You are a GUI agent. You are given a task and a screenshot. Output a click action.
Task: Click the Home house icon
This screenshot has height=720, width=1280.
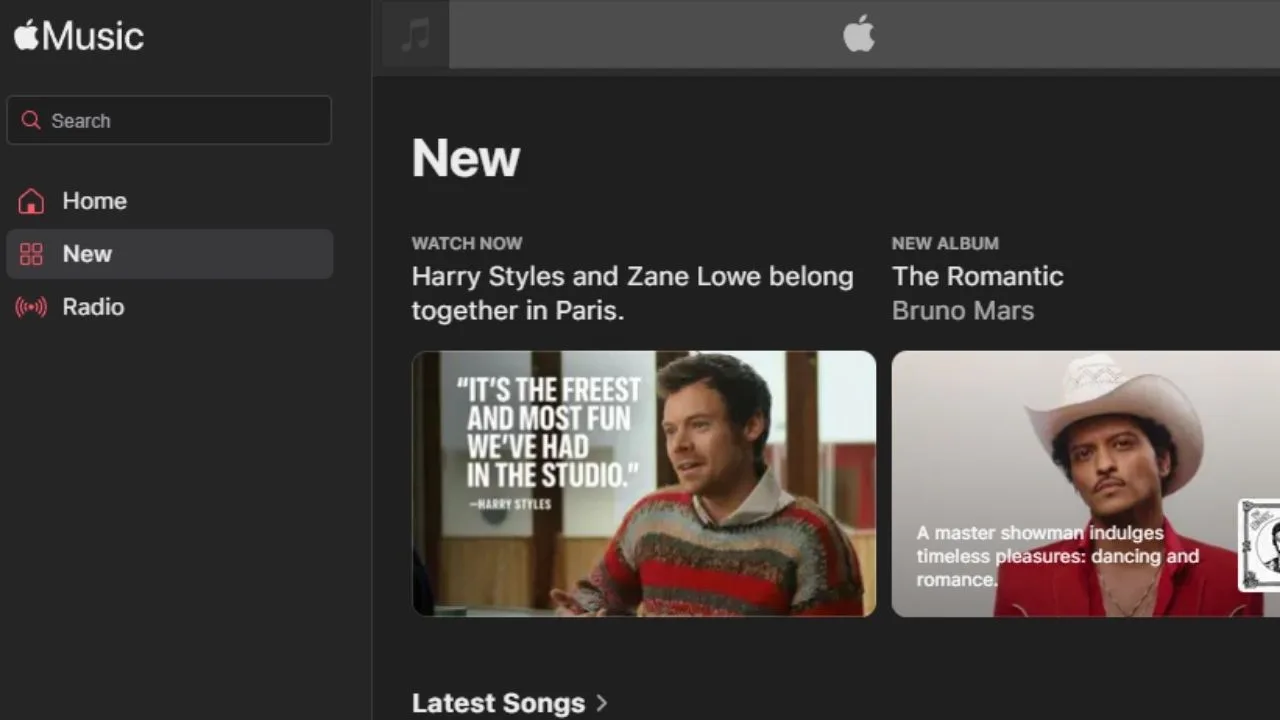31,201
